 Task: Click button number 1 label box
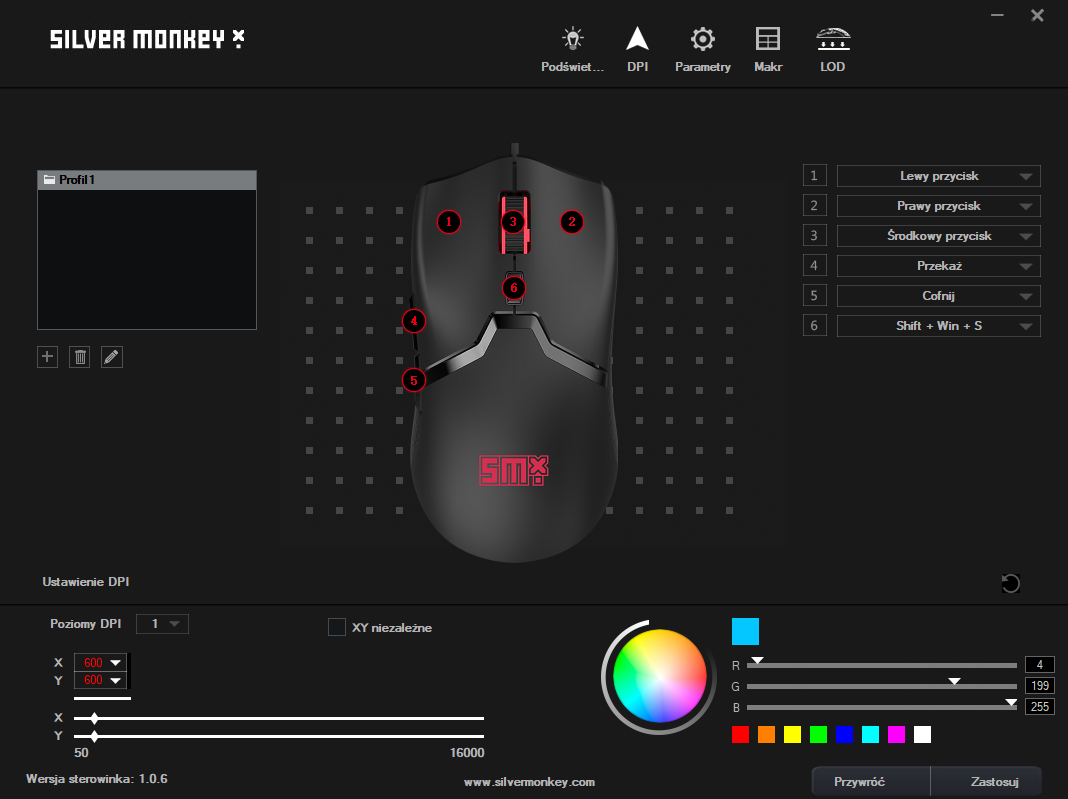tap(814, 176)
